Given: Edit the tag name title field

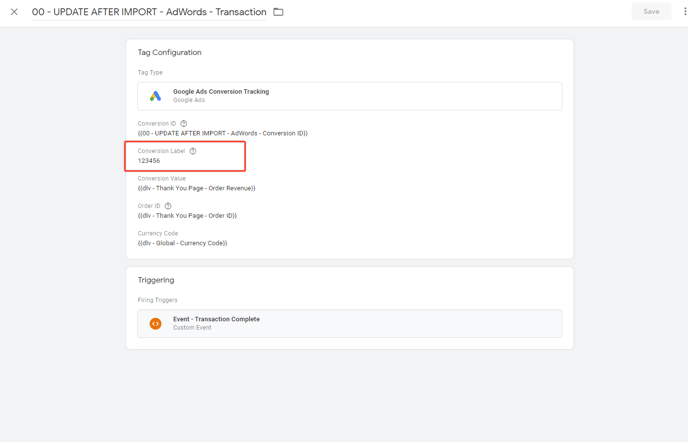Looking at the screenshot, I should pyautogui.click(x=149, y=12).
